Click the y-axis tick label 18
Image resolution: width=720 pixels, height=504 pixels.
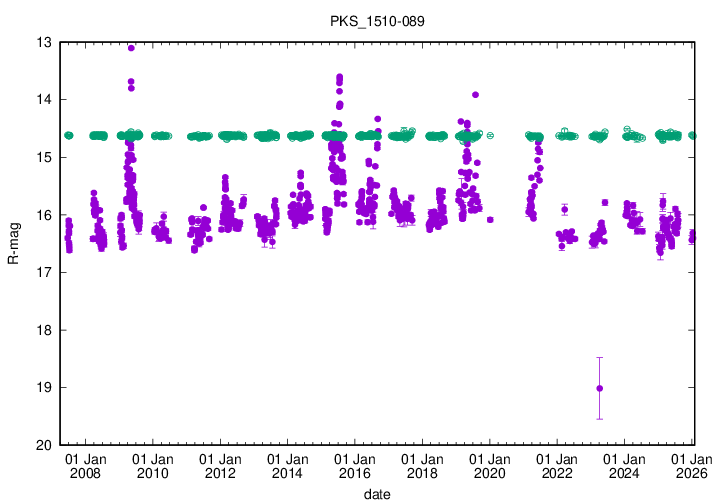(x=44, y=331)
